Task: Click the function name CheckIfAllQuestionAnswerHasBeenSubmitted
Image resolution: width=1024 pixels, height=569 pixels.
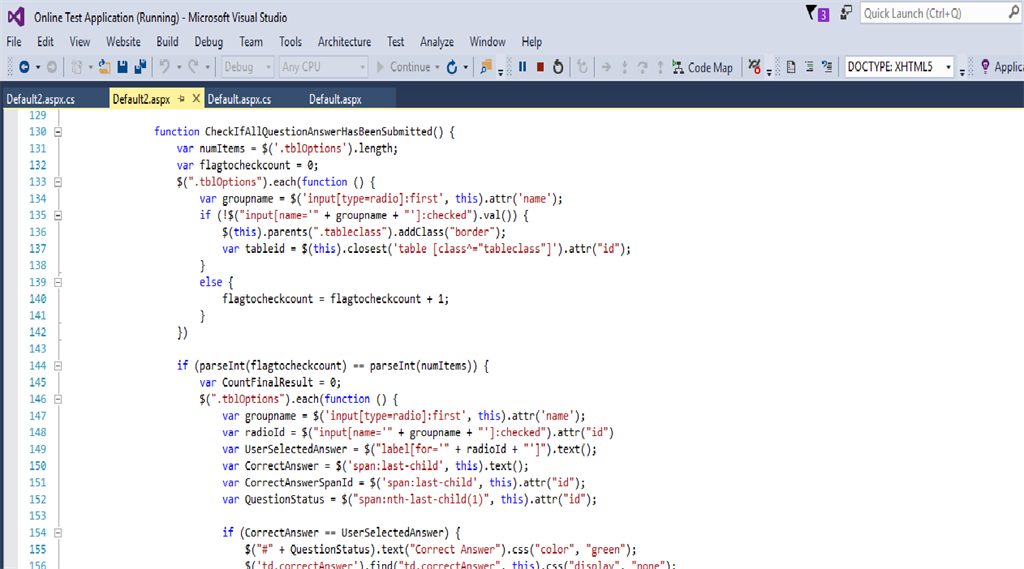Action: pyautogui.click(x=318, y=131)
